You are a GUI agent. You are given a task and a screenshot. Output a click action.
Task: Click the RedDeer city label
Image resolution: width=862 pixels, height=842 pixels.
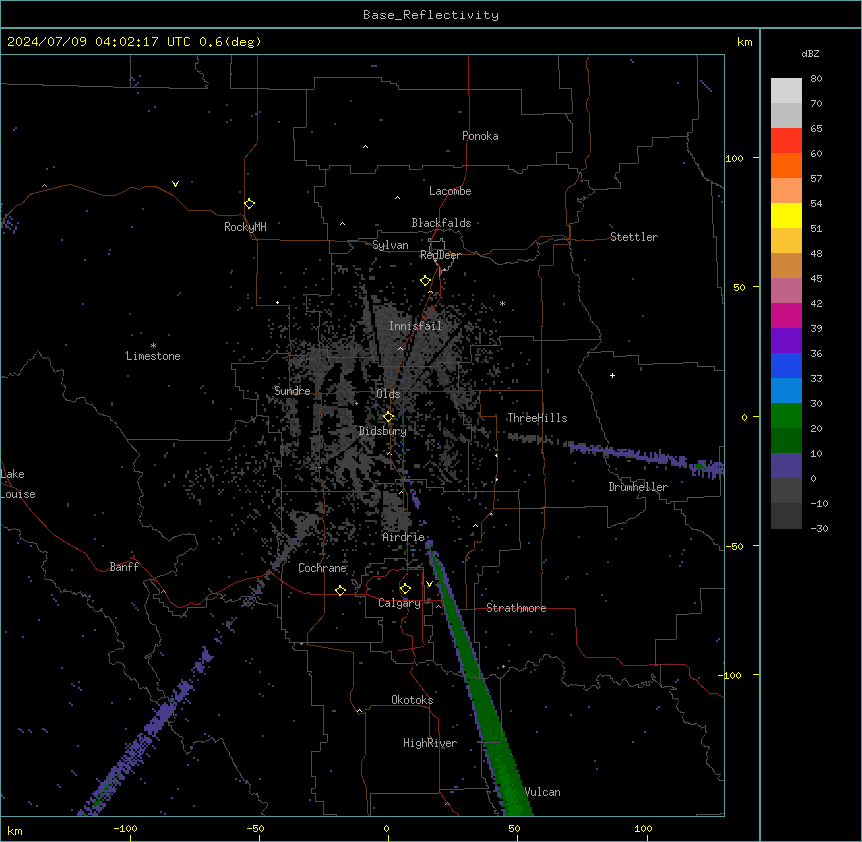click(440, 255)
